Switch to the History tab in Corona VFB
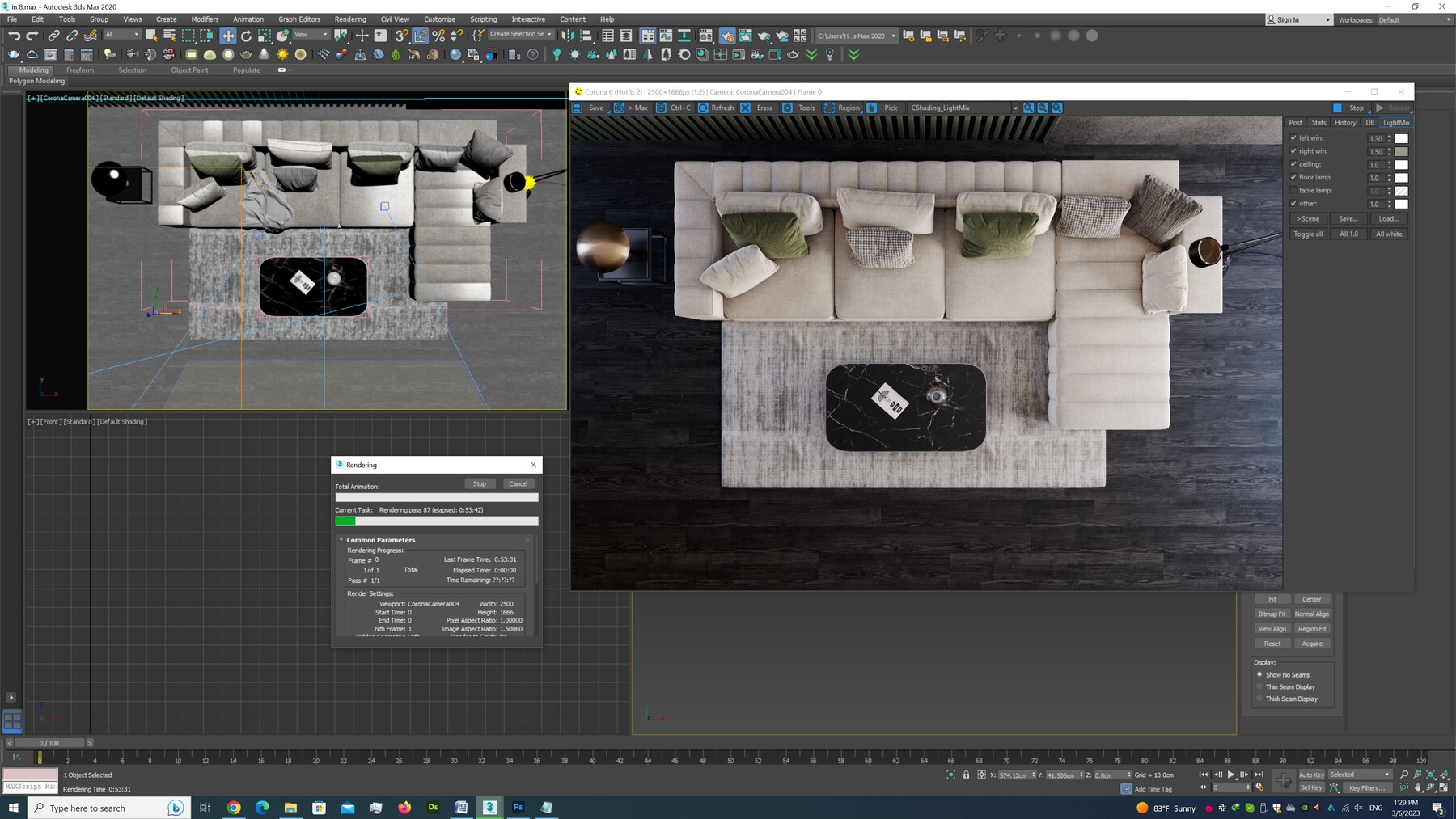The height and width of the screenshot is (819, 1456). click(x=1344, y=122)
